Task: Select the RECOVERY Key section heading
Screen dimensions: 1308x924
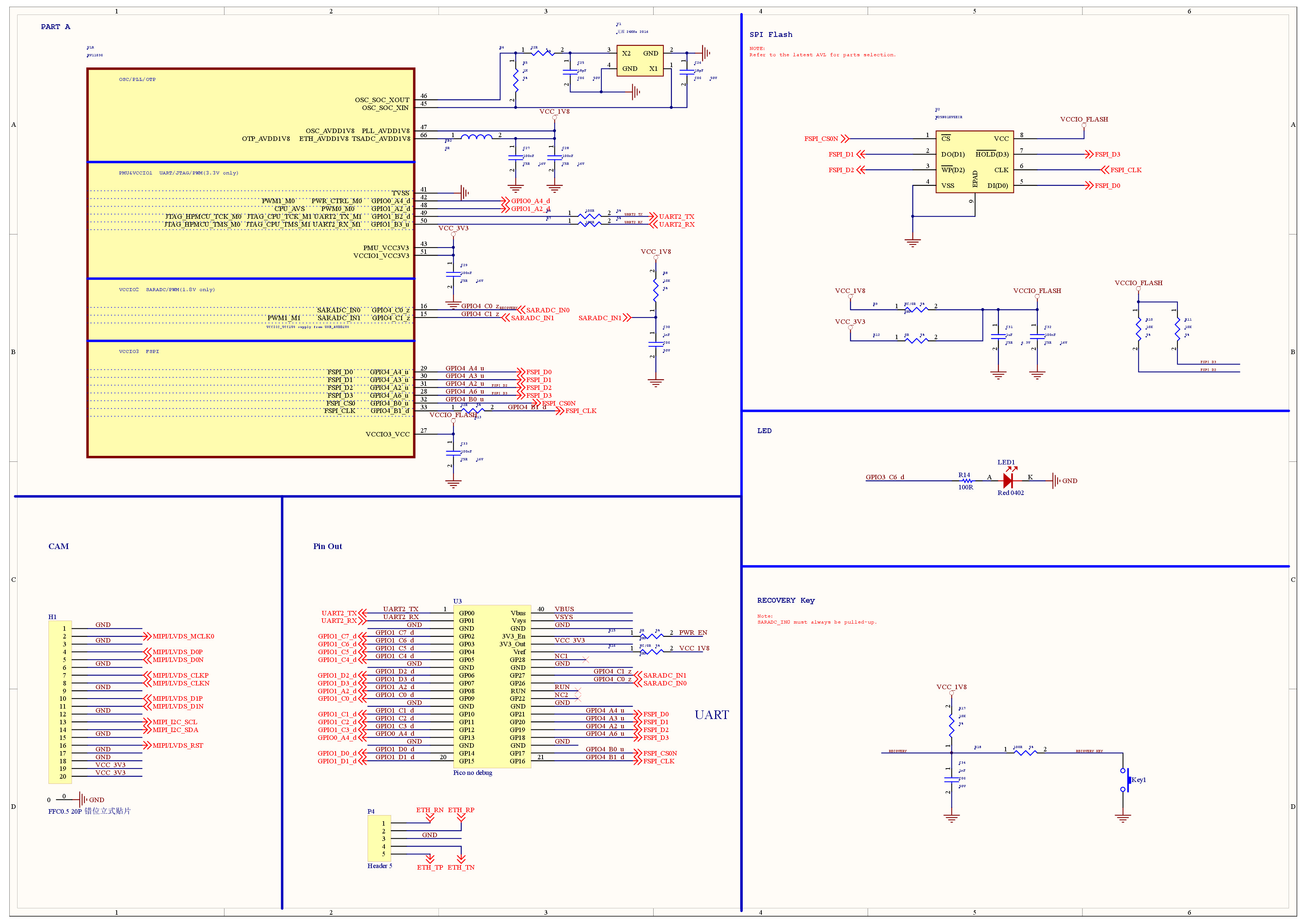Action: coord(786,600)
